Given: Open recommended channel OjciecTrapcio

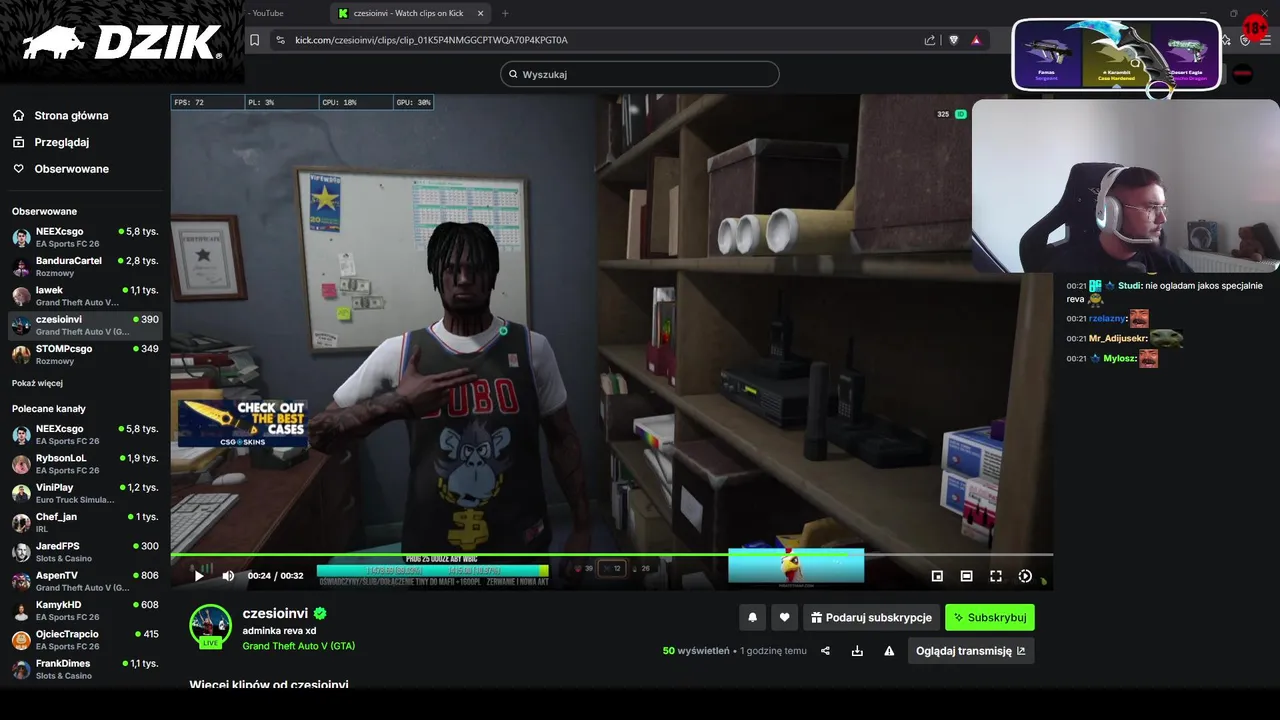Looking at the screenshot, I should click(x=85, y=640).
